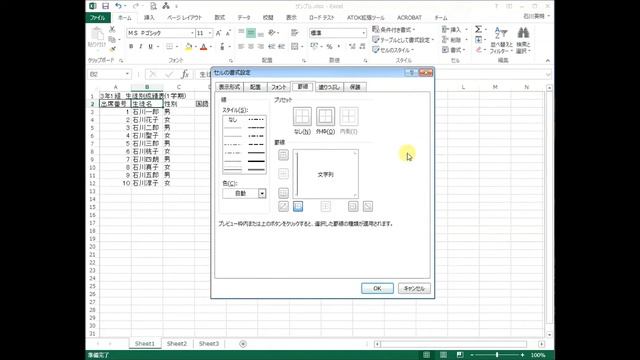Click the Clear eraser icon in ribbon

(x=478, y=50)
